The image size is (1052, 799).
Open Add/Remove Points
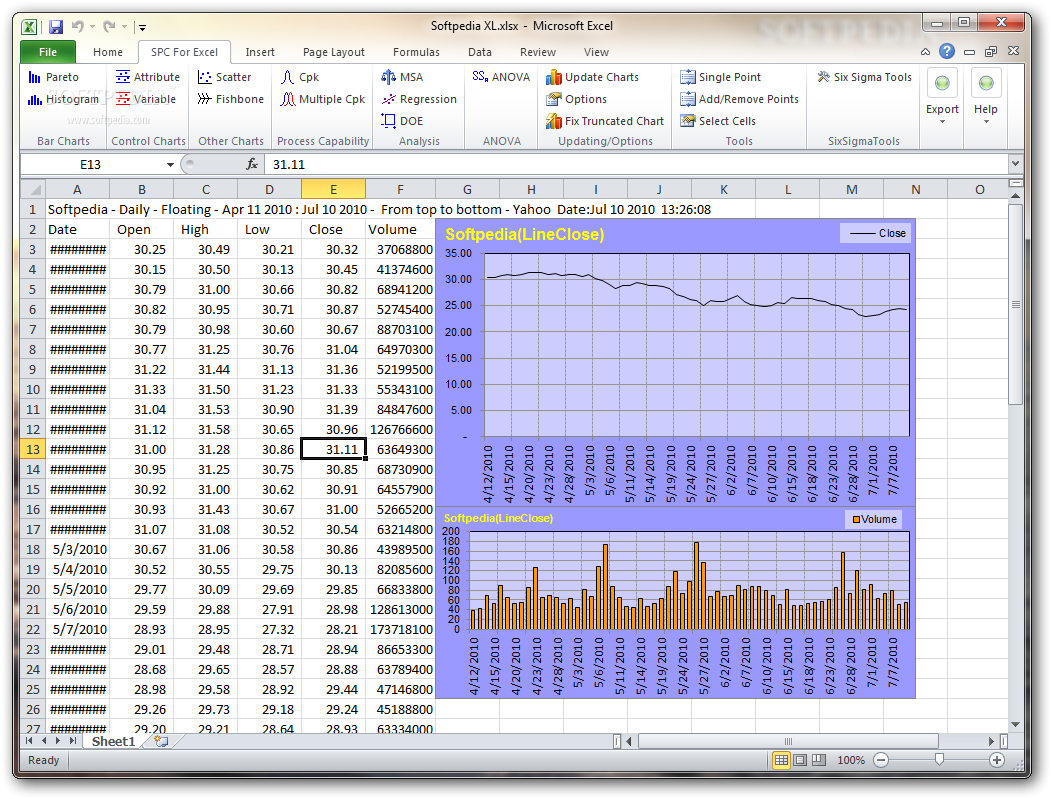click(x=739, y=99)
